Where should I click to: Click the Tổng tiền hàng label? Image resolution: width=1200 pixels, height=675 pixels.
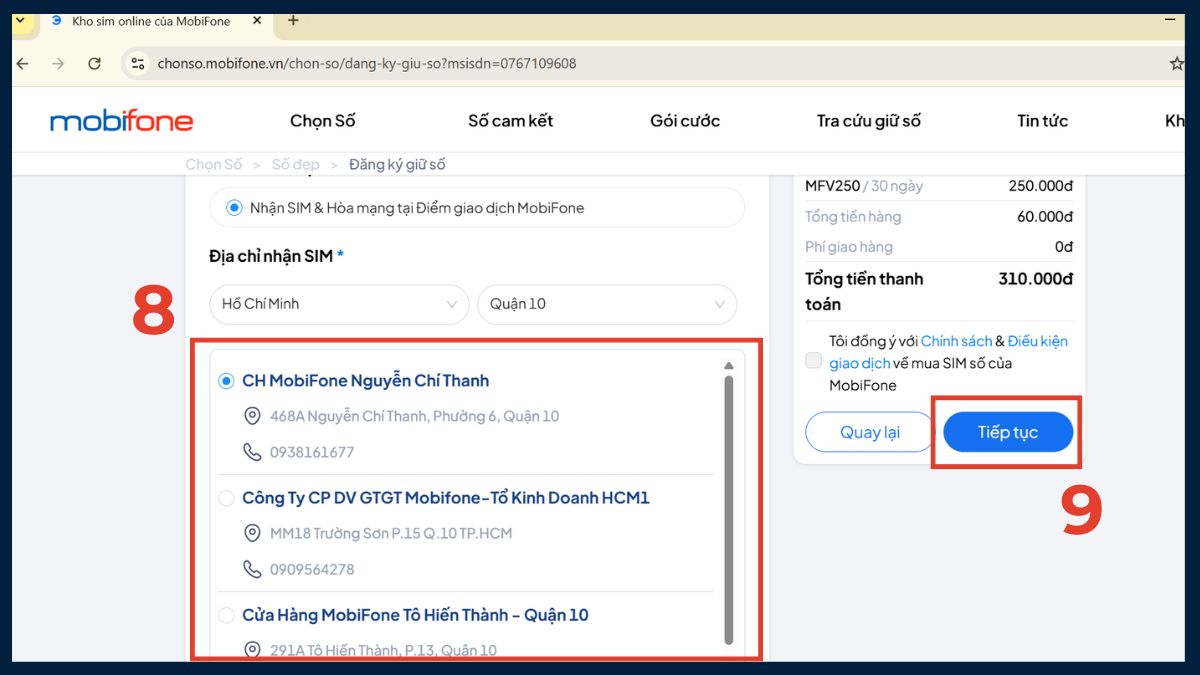853,216
